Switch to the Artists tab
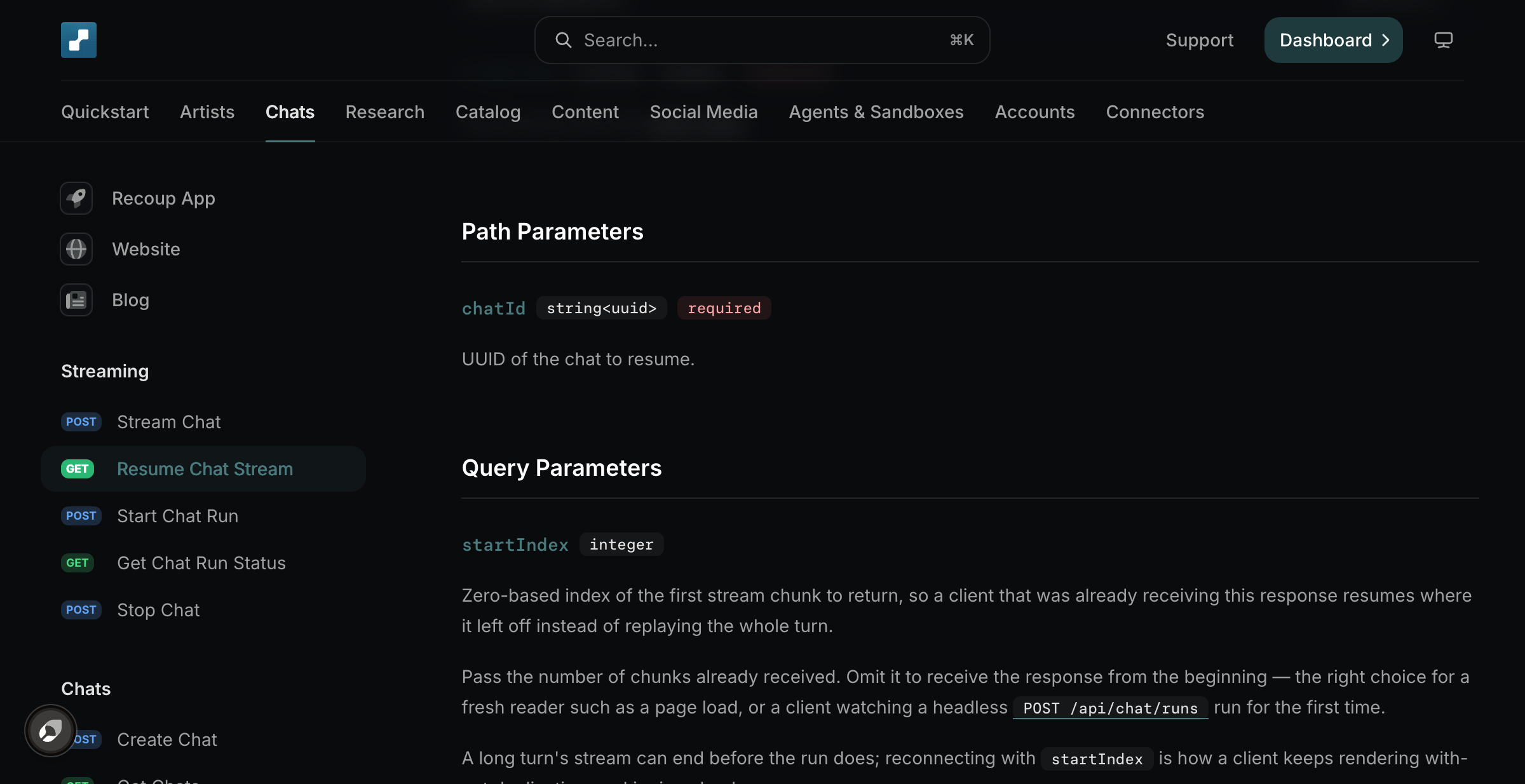The image size is (1525, 784). 207,112
